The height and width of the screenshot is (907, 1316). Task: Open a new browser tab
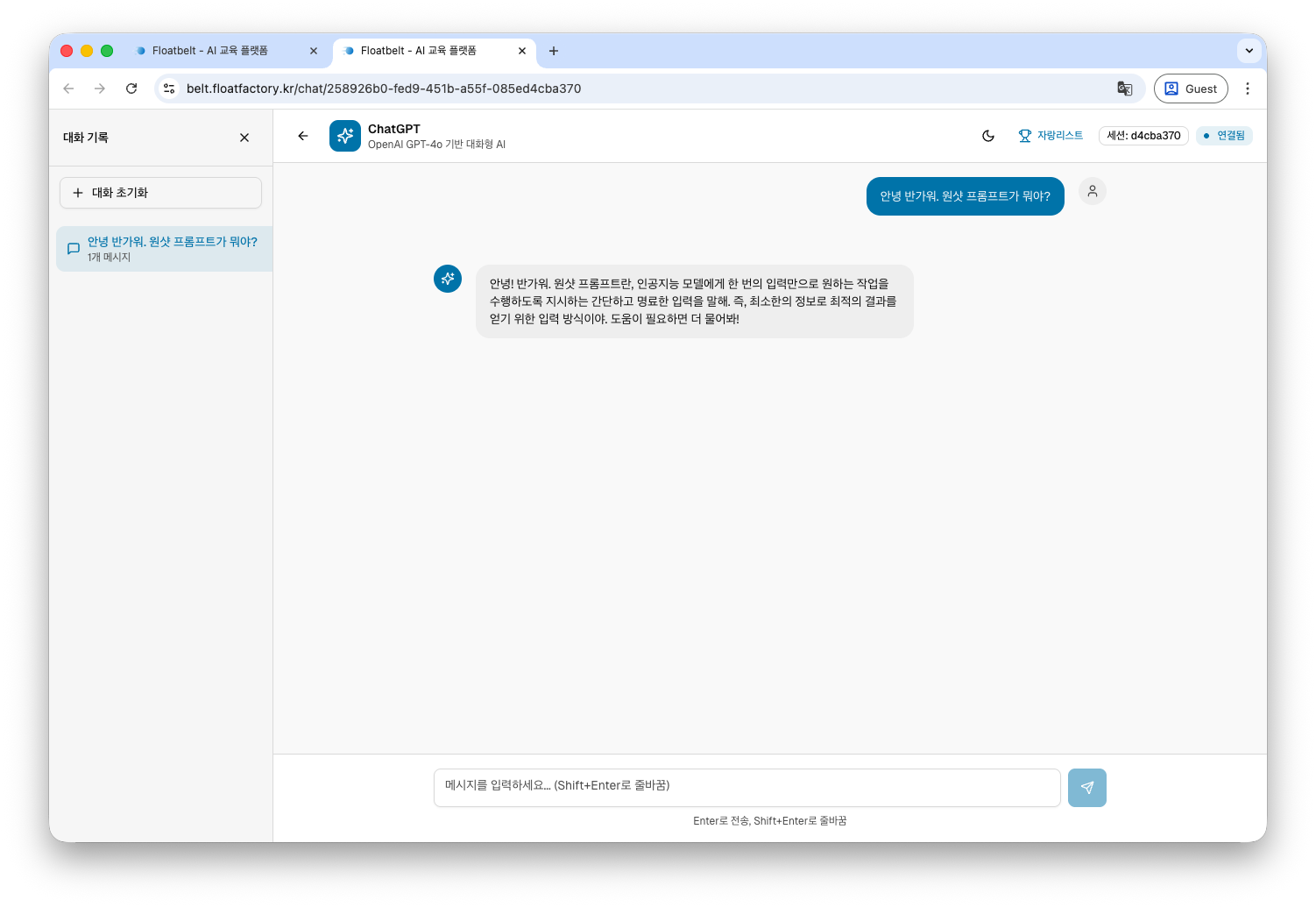pos(553,51)
